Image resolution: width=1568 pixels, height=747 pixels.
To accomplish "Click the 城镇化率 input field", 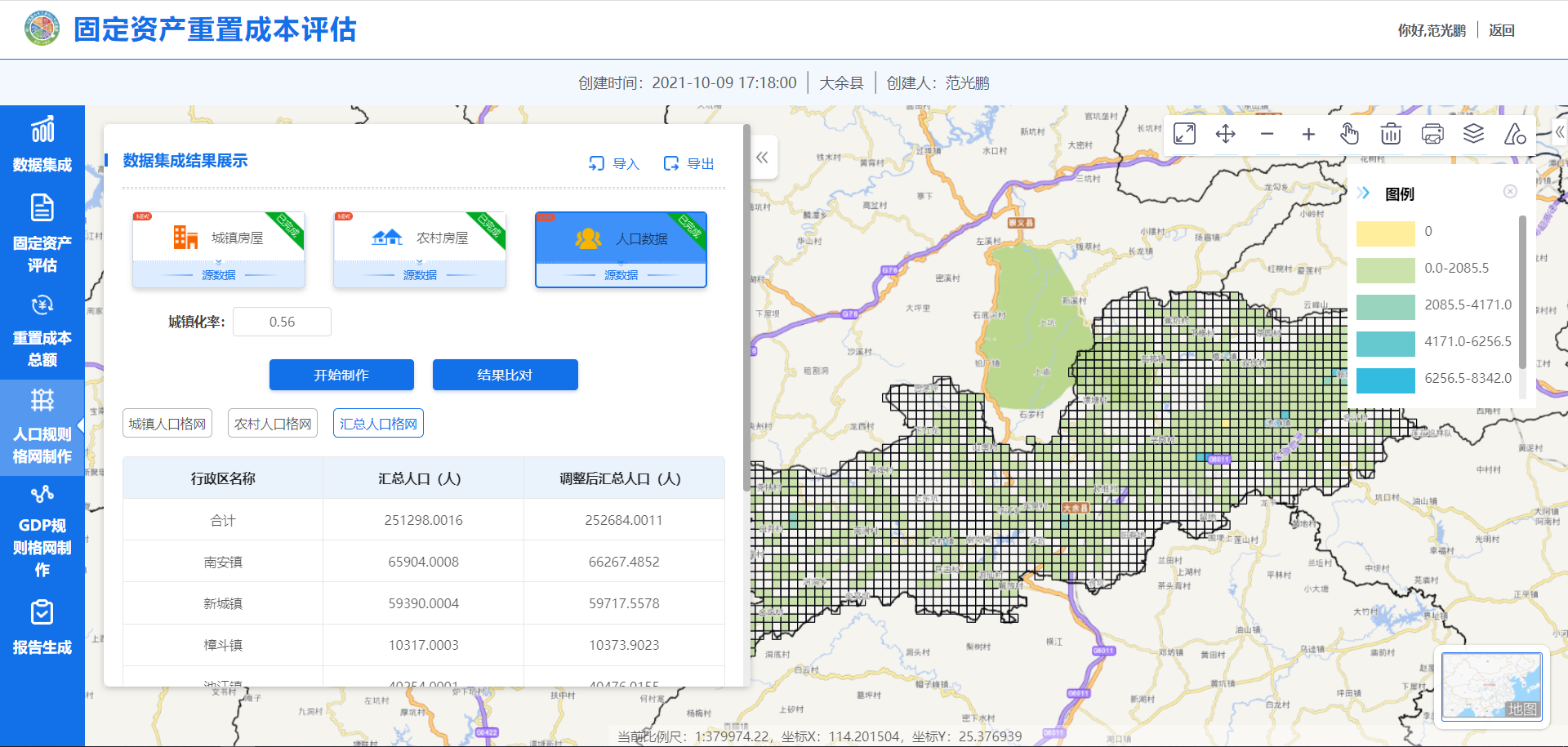I will click(282, 322).
